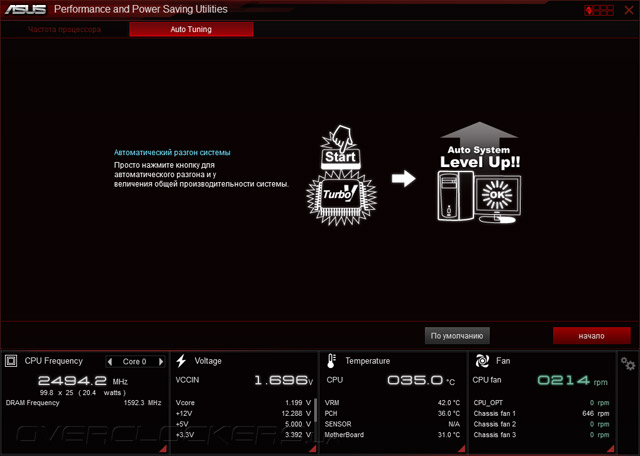This screenshot has width=640, height=456.
Task: Click the PCH 36.0 °C row
Action: 392,414
